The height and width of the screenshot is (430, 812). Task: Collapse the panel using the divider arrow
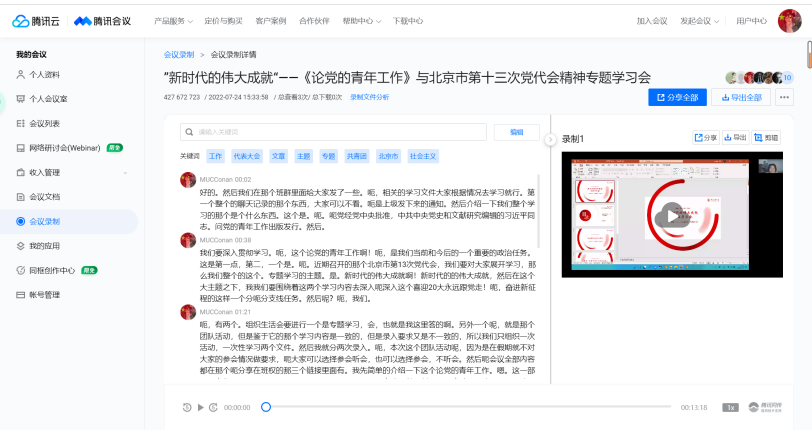(x=551, y=138)
